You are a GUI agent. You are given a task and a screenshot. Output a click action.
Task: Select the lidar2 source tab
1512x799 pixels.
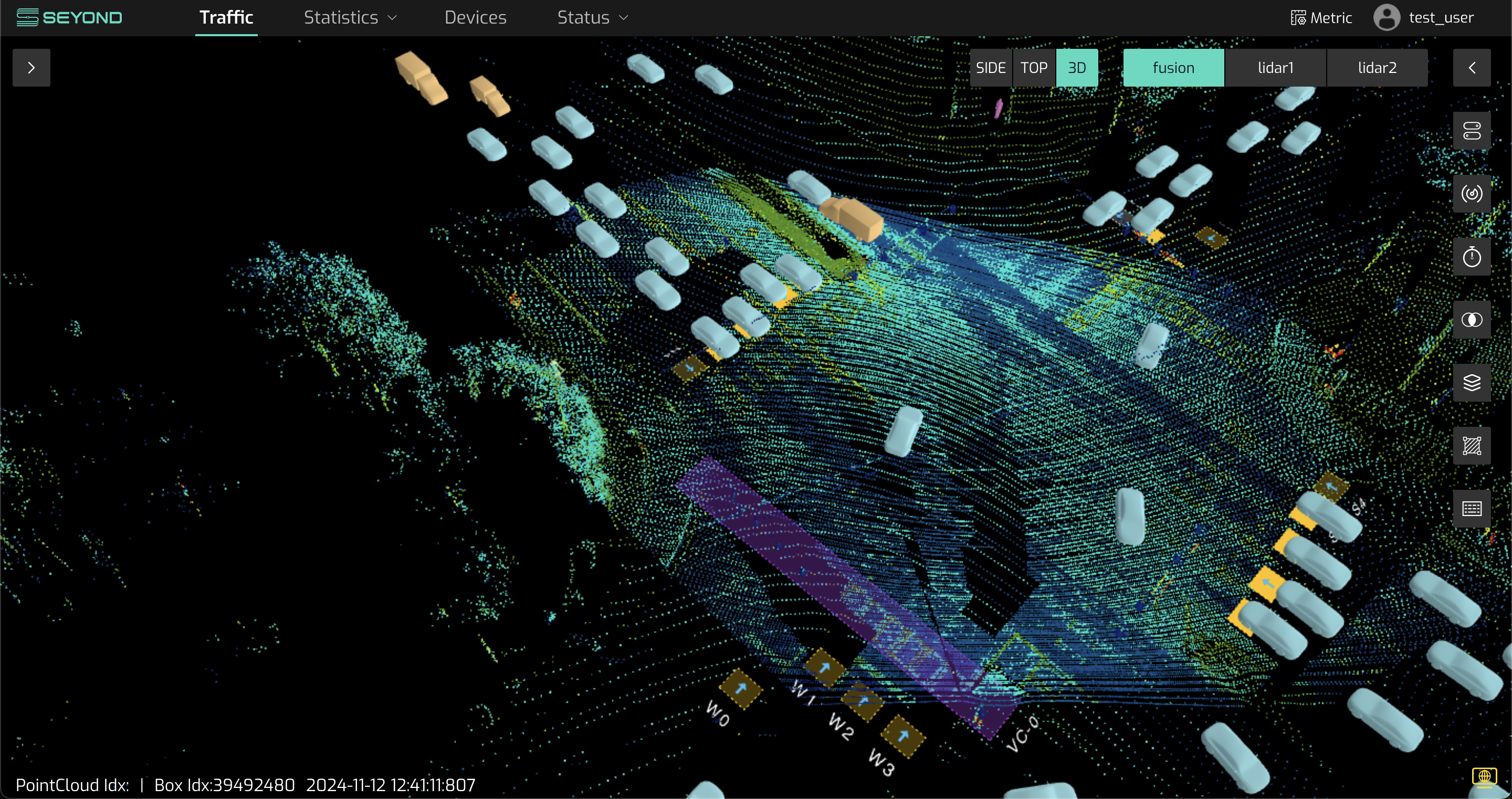point(1377,68)
